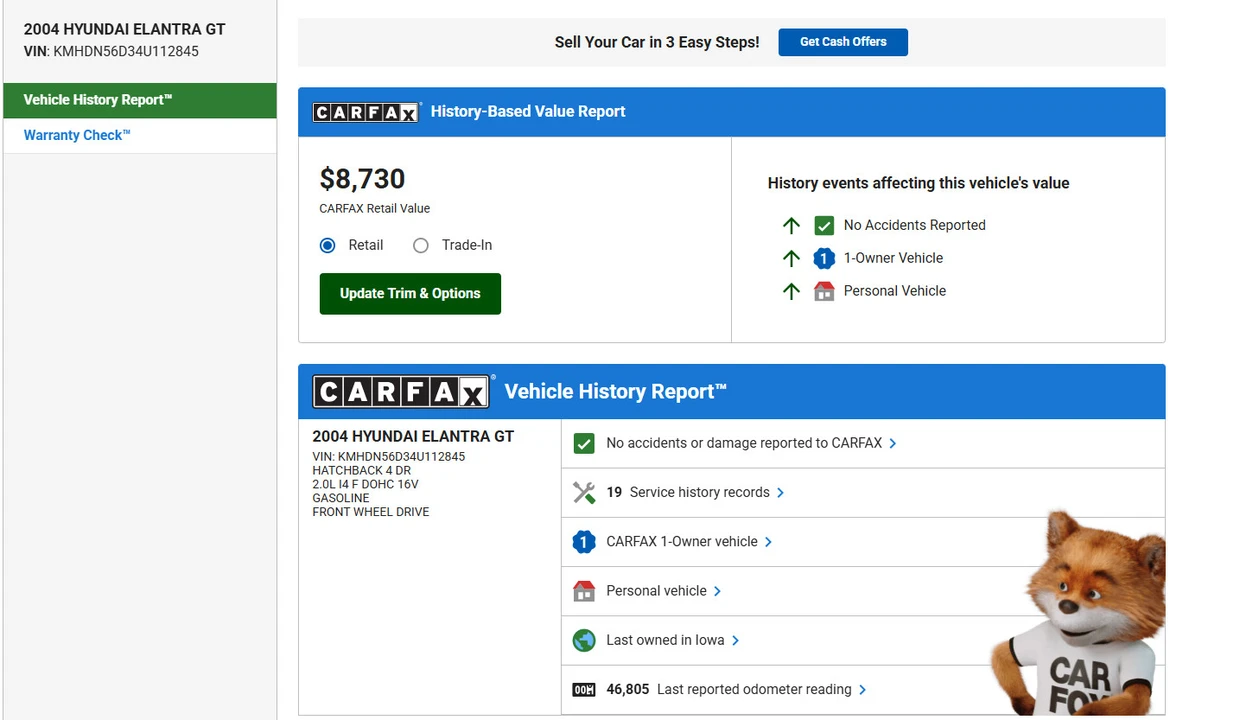The height and width of the screenshot is (720, 1240).
Task: Click the globe icon in Last owned in Iowa row
Action: (x=584, y=640)
